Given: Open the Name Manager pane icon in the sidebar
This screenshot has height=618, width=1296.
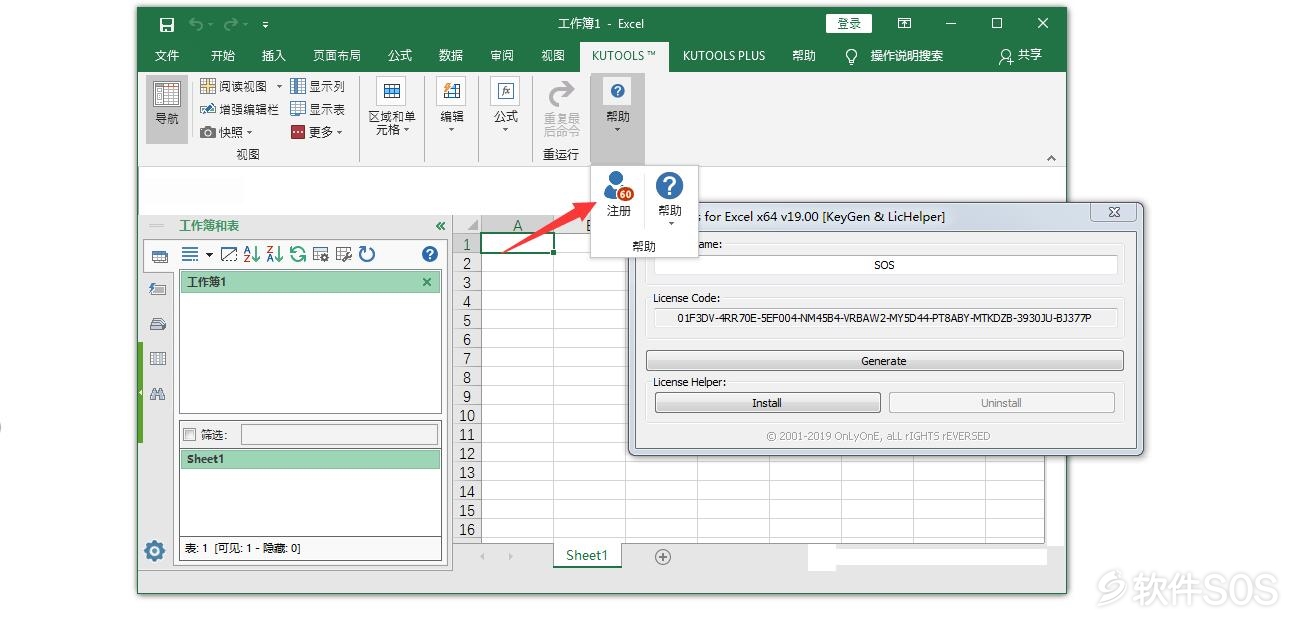Looking at the screenshot, I should [x=158, y=324].
